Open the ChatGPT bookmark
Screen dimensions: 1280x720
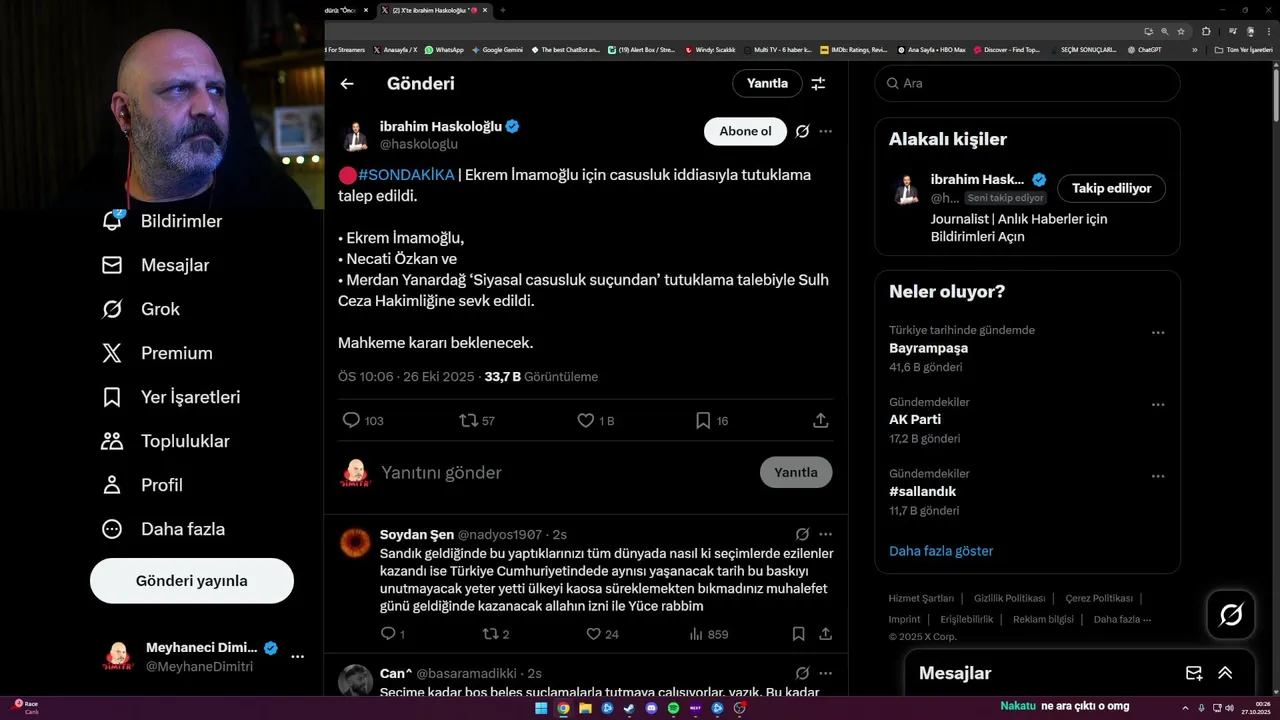coord(1144,49)
